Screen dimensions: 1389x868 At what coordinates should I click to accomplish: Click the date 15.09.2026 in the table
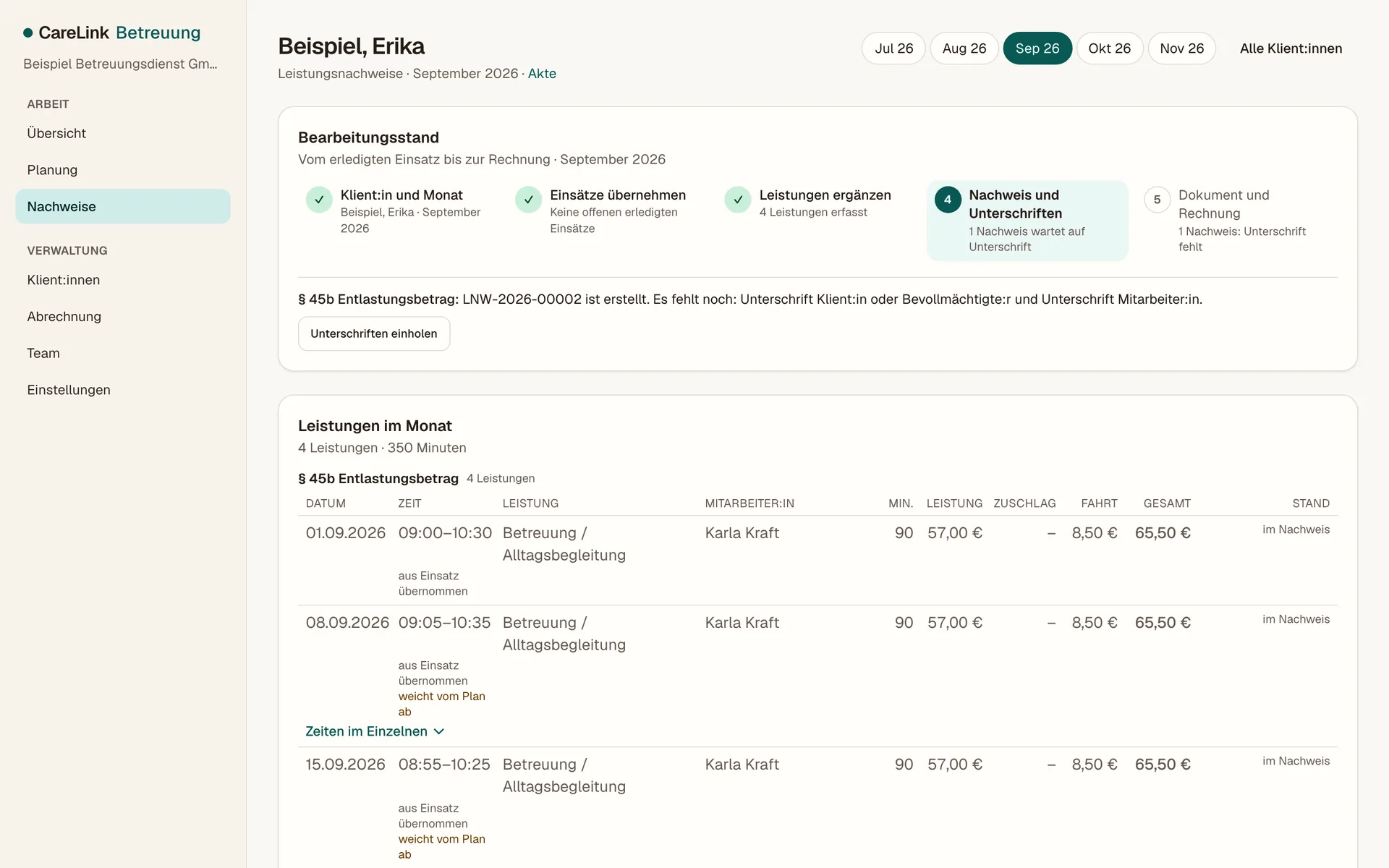point(345,765)
